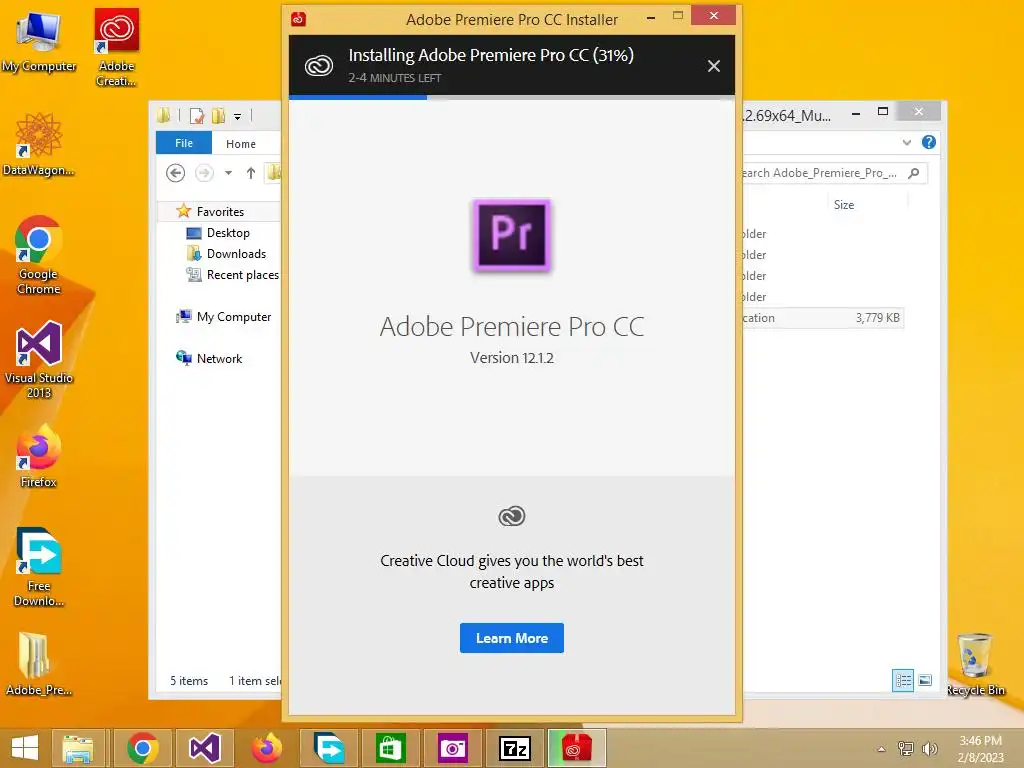Open the Recycle Bin
The image size is (1024, 768).
975,664
